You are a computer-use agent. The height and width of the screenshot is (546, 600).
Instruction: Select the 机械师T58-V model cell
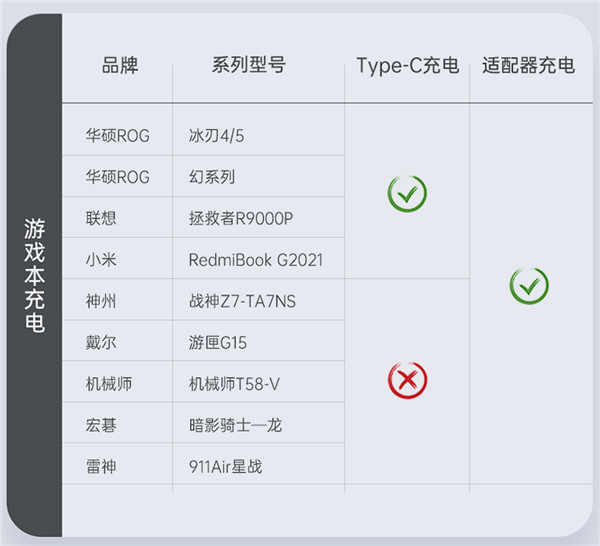235,384
